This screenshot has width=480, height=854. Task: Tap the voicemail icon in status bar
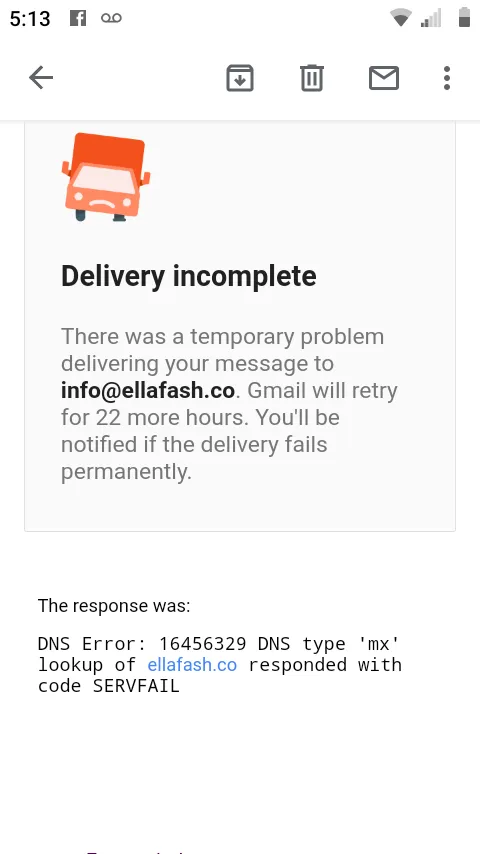click(x=111, y=19)
